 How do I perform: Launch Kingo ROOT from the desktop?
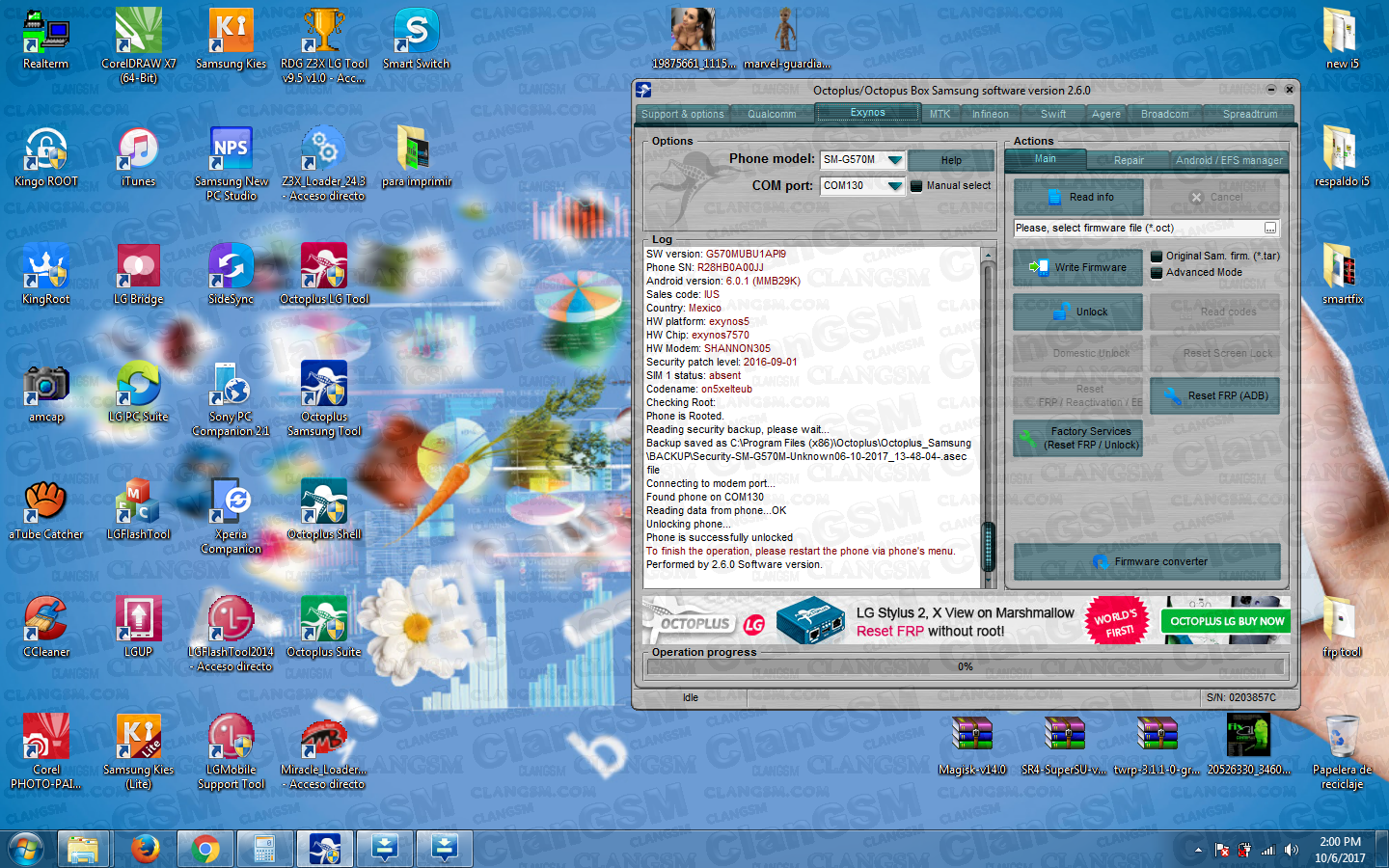point(46,156)
